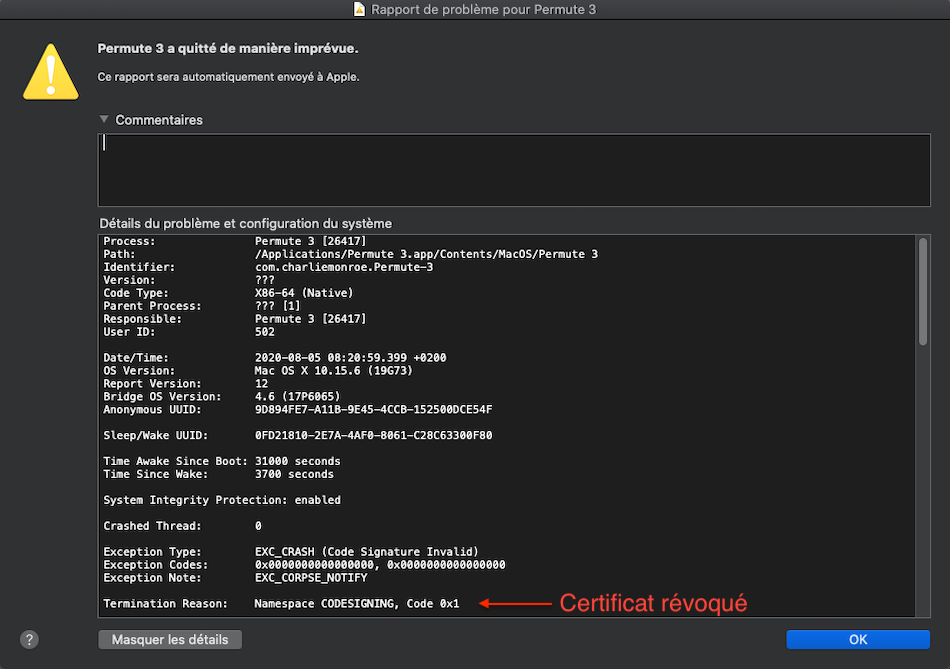
Task: Select the 'Permute 3 a quitté de manière imprévue.' heading
Action: click(228, 48)
